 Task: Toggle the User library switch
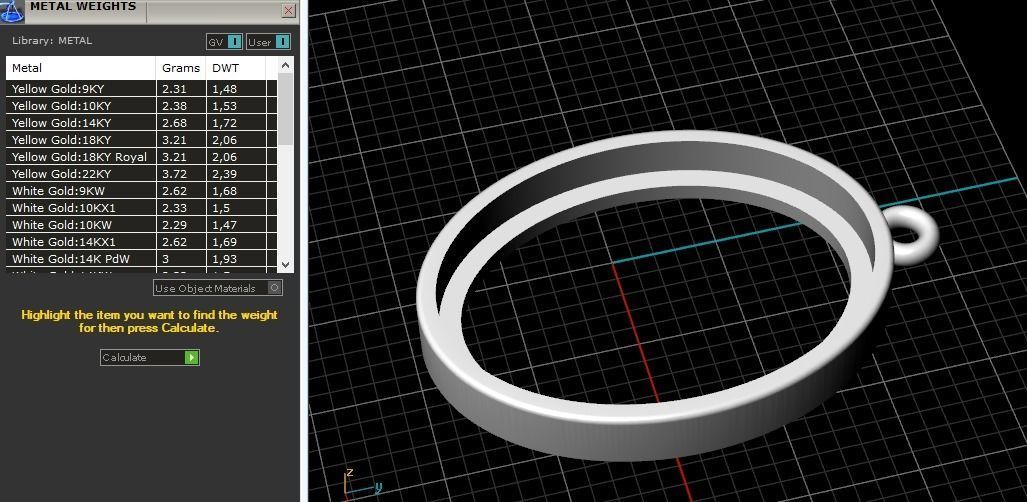[x=269, y=42]
